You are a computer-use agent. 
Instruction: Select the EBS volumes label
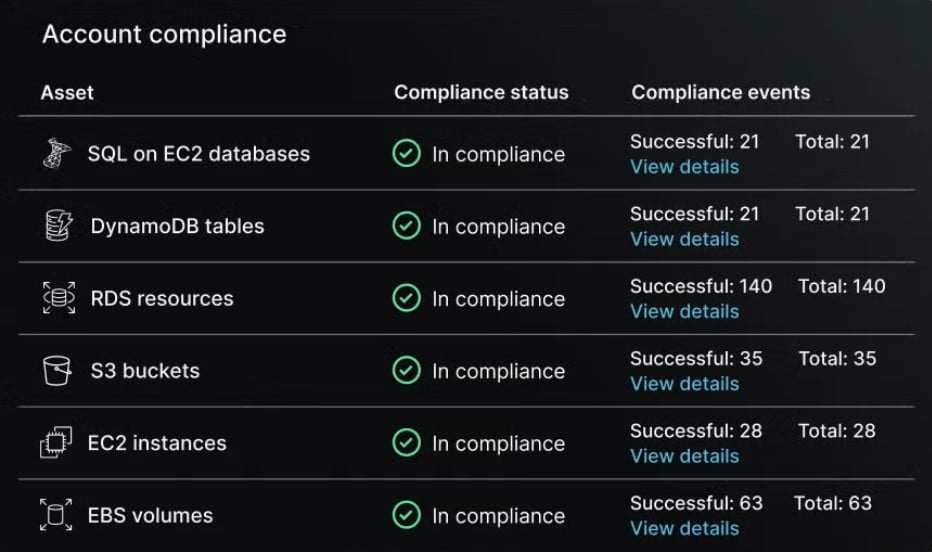150,515
